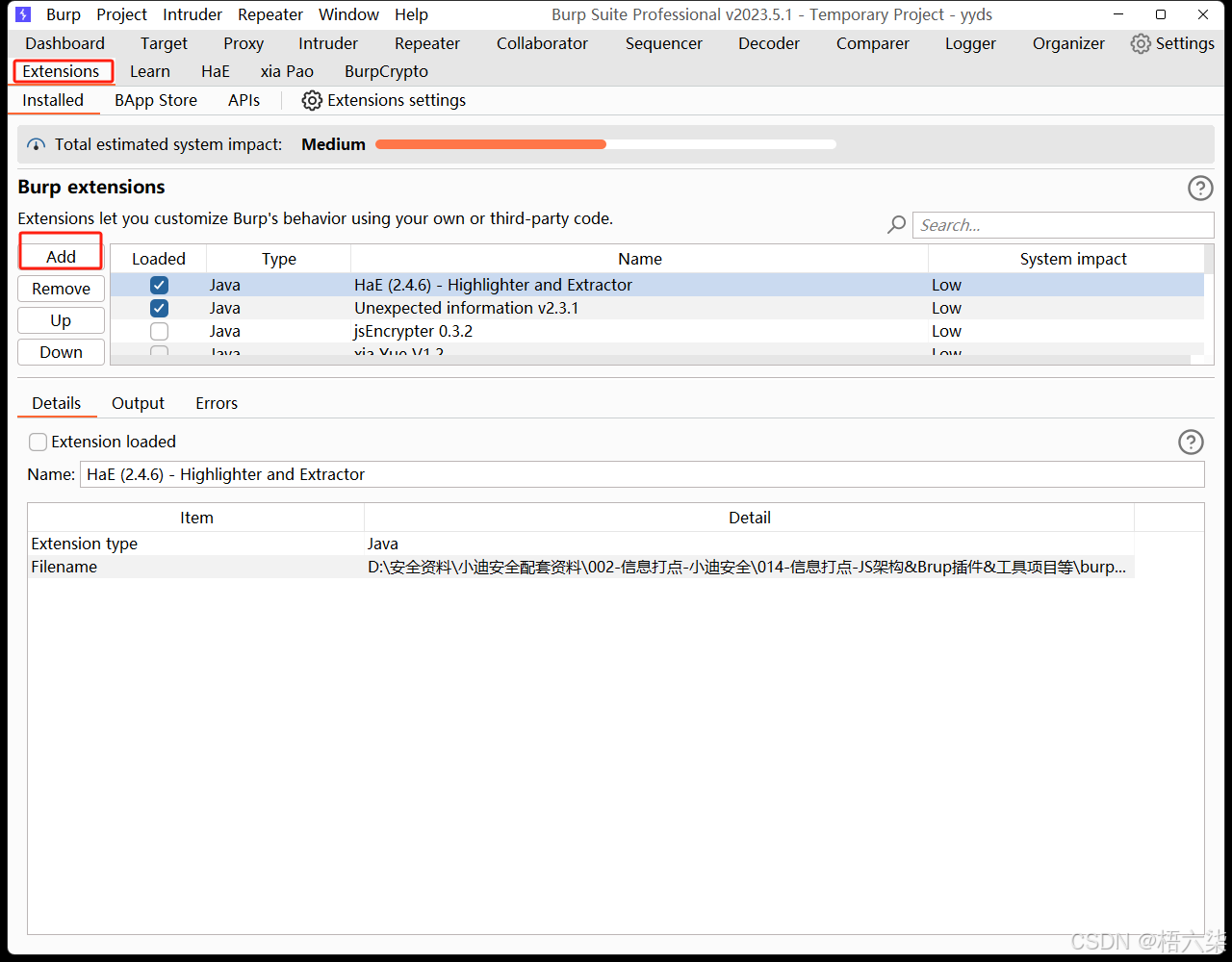The width and height of the screenshot is (1232, 962).
Task: Select the HaE (2.4.6) extension row
Action: pyautogui.click(x=657, y=285)
